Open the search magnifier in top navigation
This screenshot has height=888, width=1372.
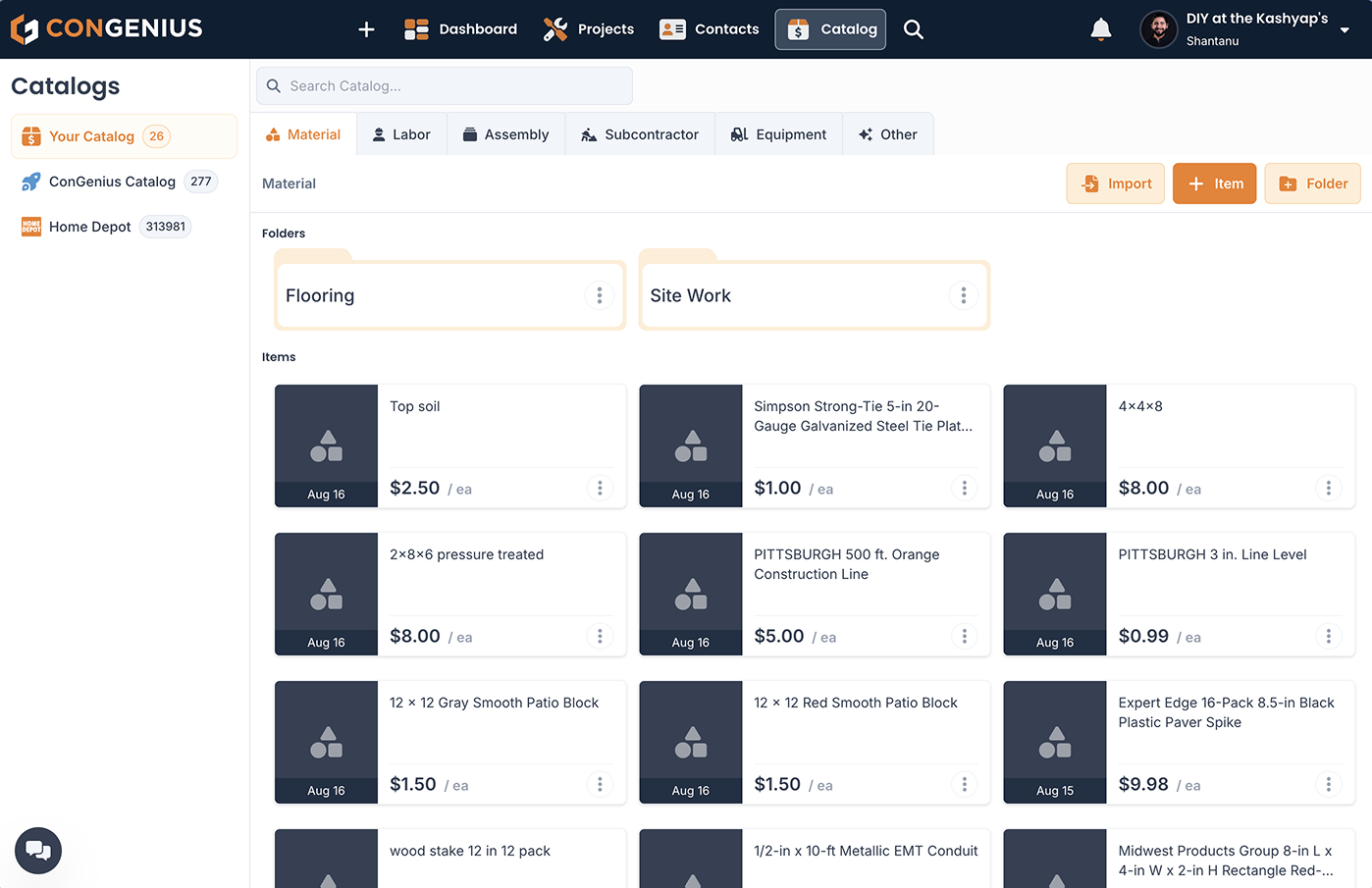pyautogui.click(x=914, y=29)
